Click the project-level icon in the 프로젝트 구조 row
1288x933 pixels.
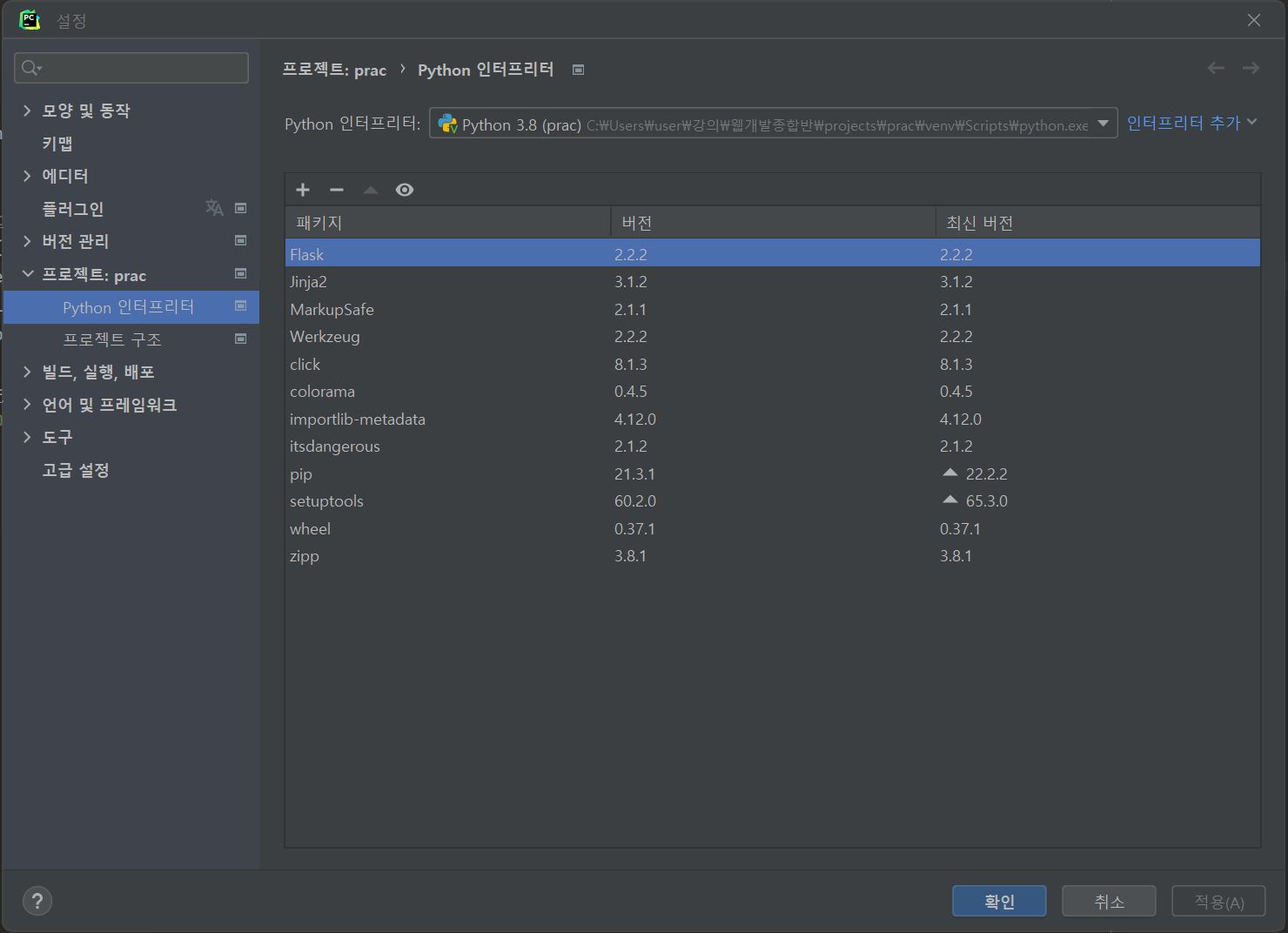[241, 339]
